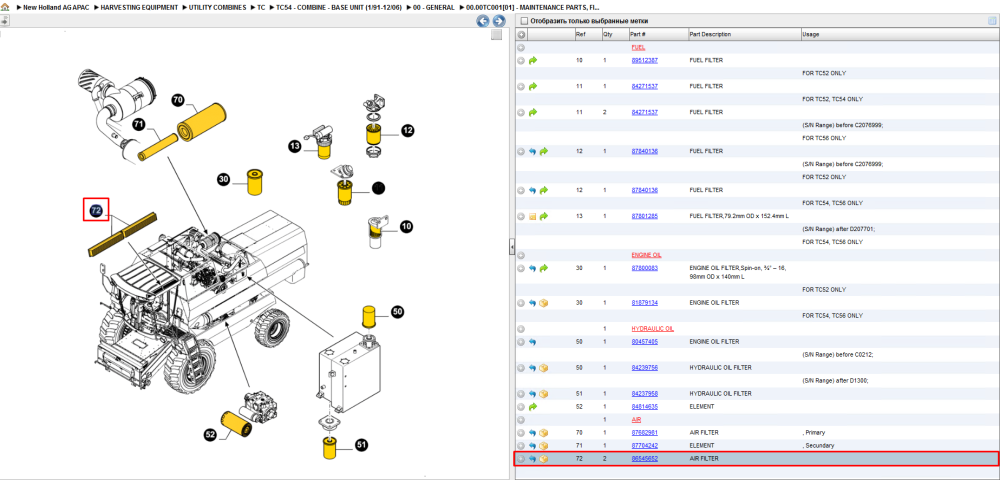Click the green arrow icon for part 84814635
Viewport: 1000px width, 480px height.
pos(533,406)
